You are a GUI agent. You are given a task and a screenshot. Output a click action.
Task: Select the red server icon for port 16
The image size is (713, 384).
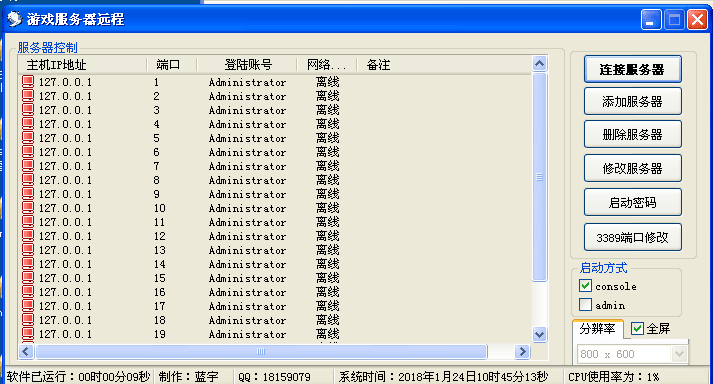(28, 292)
